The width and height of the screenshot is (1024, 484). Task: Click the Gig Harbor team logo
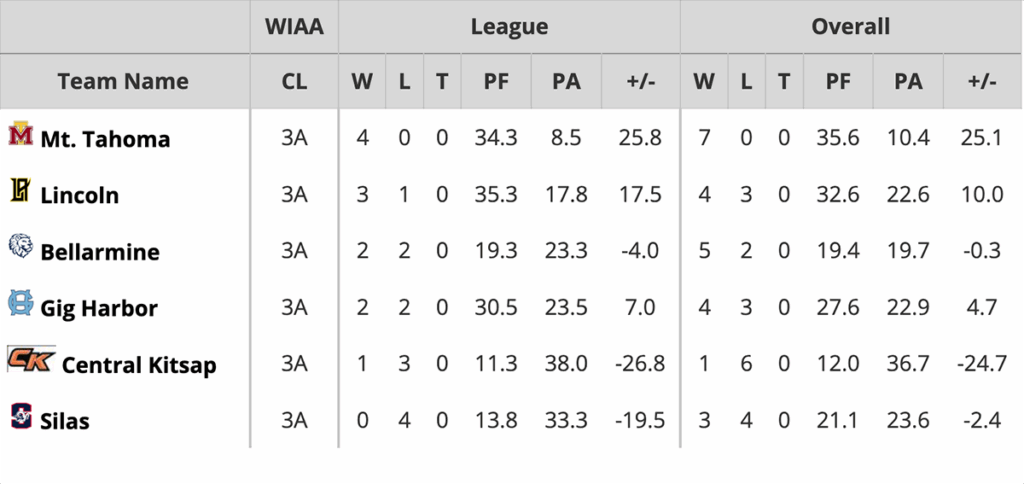[20, 304]
